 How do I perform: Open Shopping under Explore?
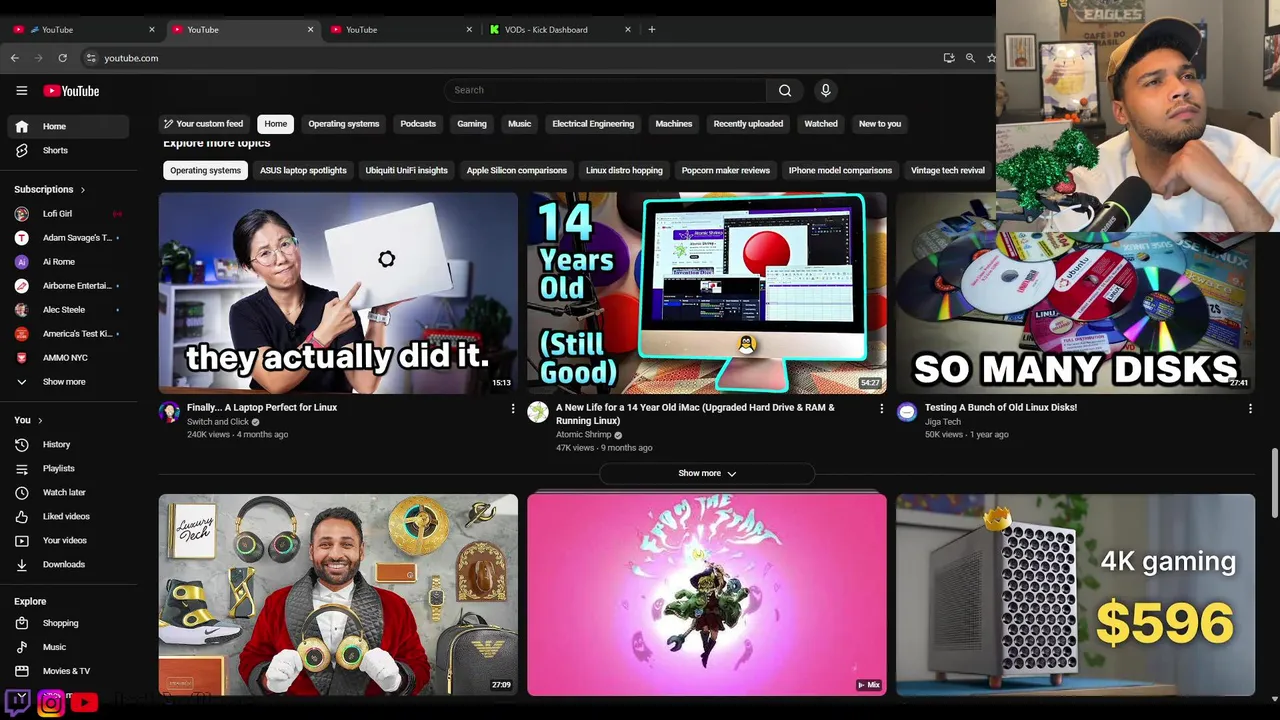click(68, 623)
